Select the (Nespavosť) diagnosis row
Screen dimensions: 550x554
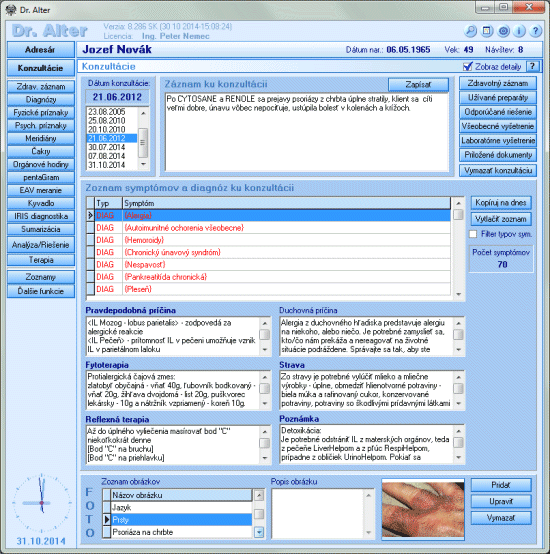[x=268, y=265]
